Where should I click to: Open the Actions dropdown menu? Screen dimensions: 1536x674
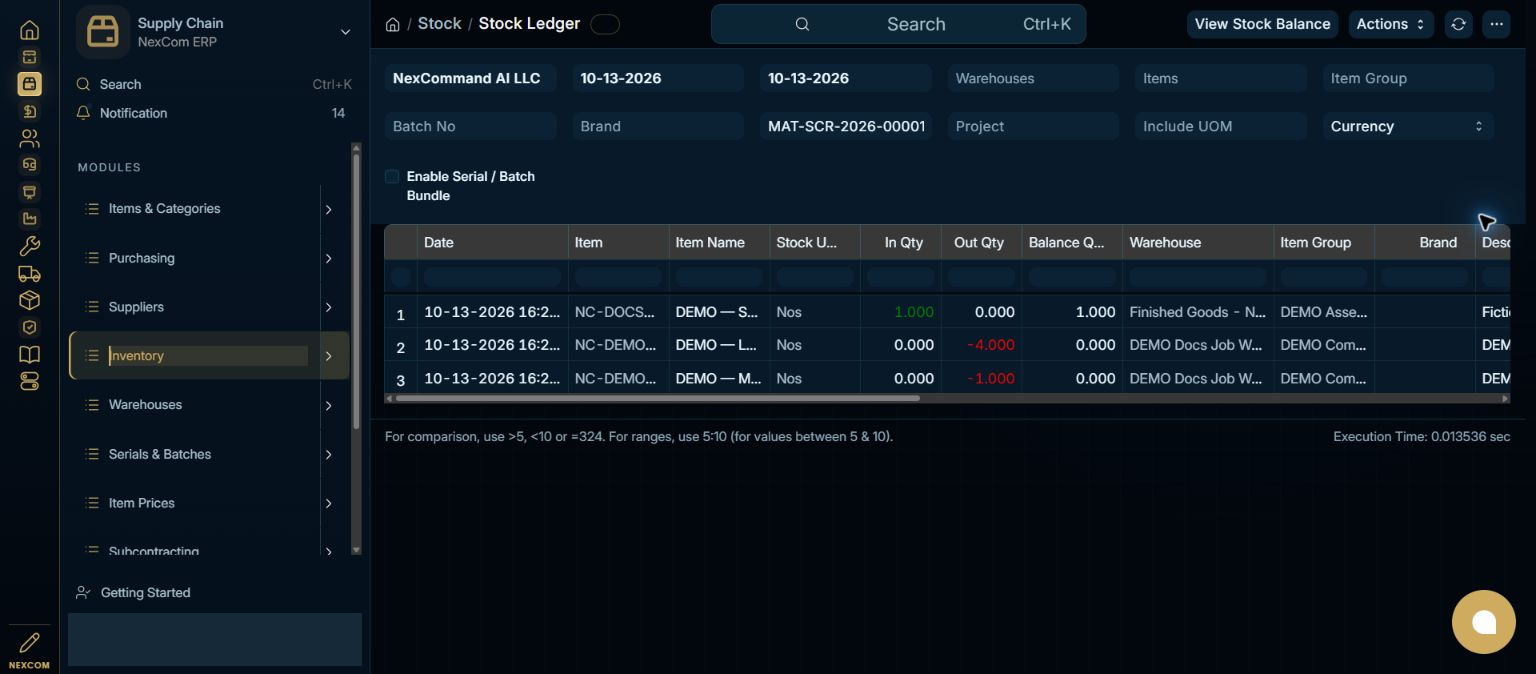tap(1391, 24)
